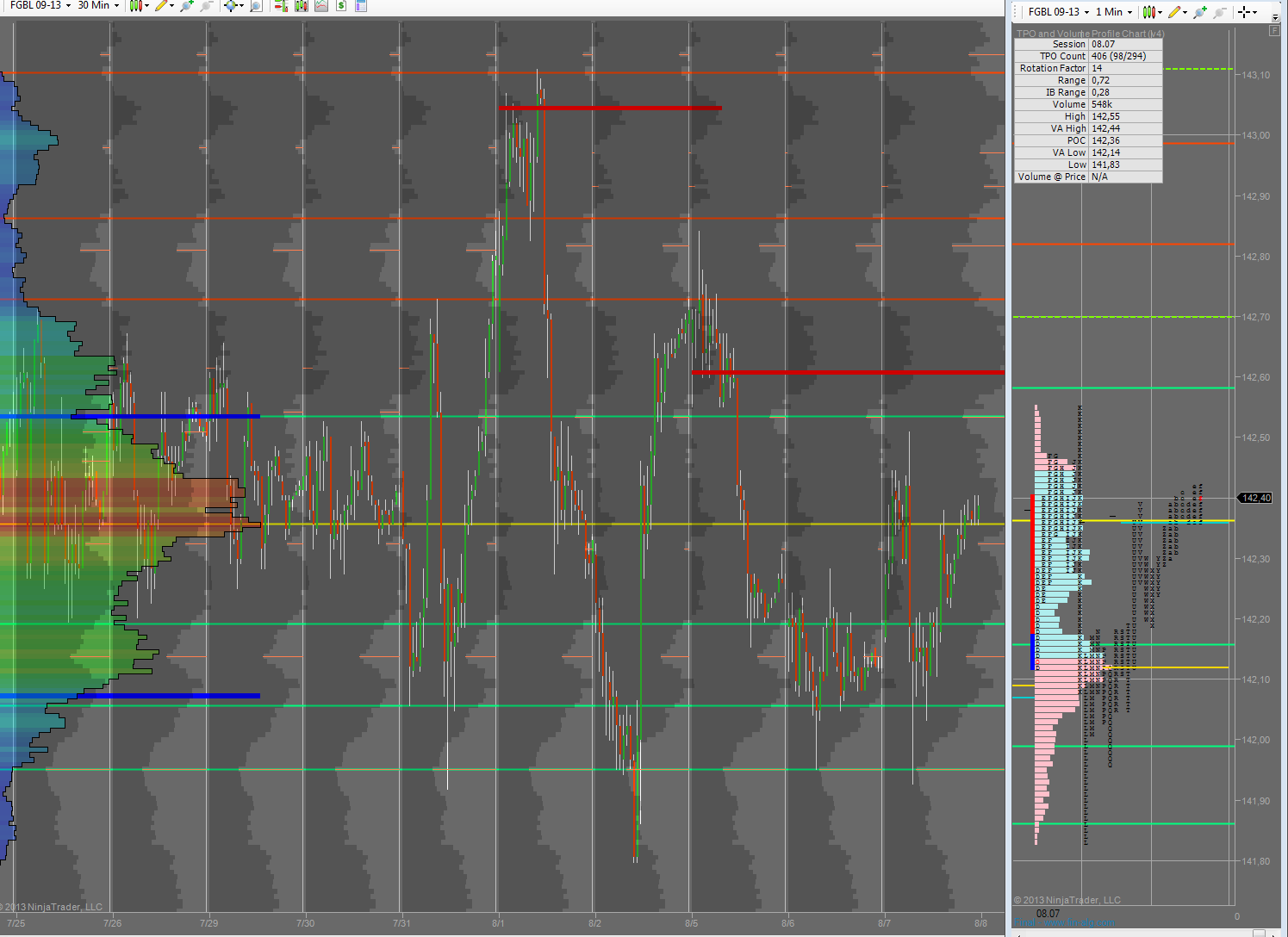Open chart Properties sheet icon

coord(361,6)
